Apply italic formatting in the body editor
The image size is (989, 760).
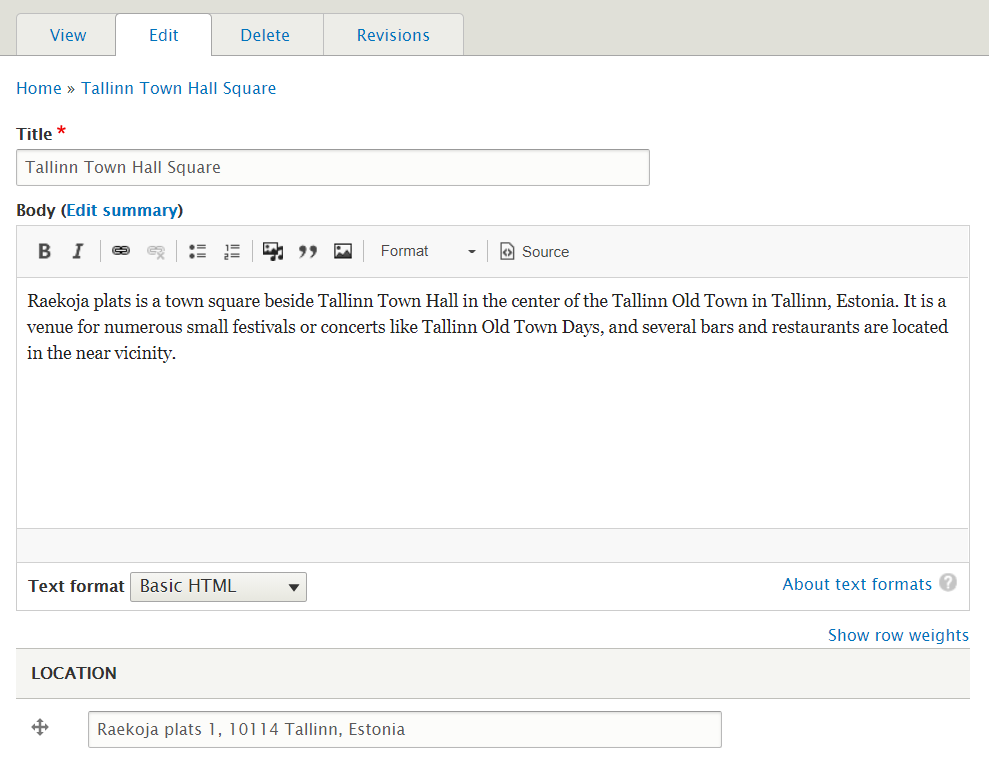tap(78, 251)
